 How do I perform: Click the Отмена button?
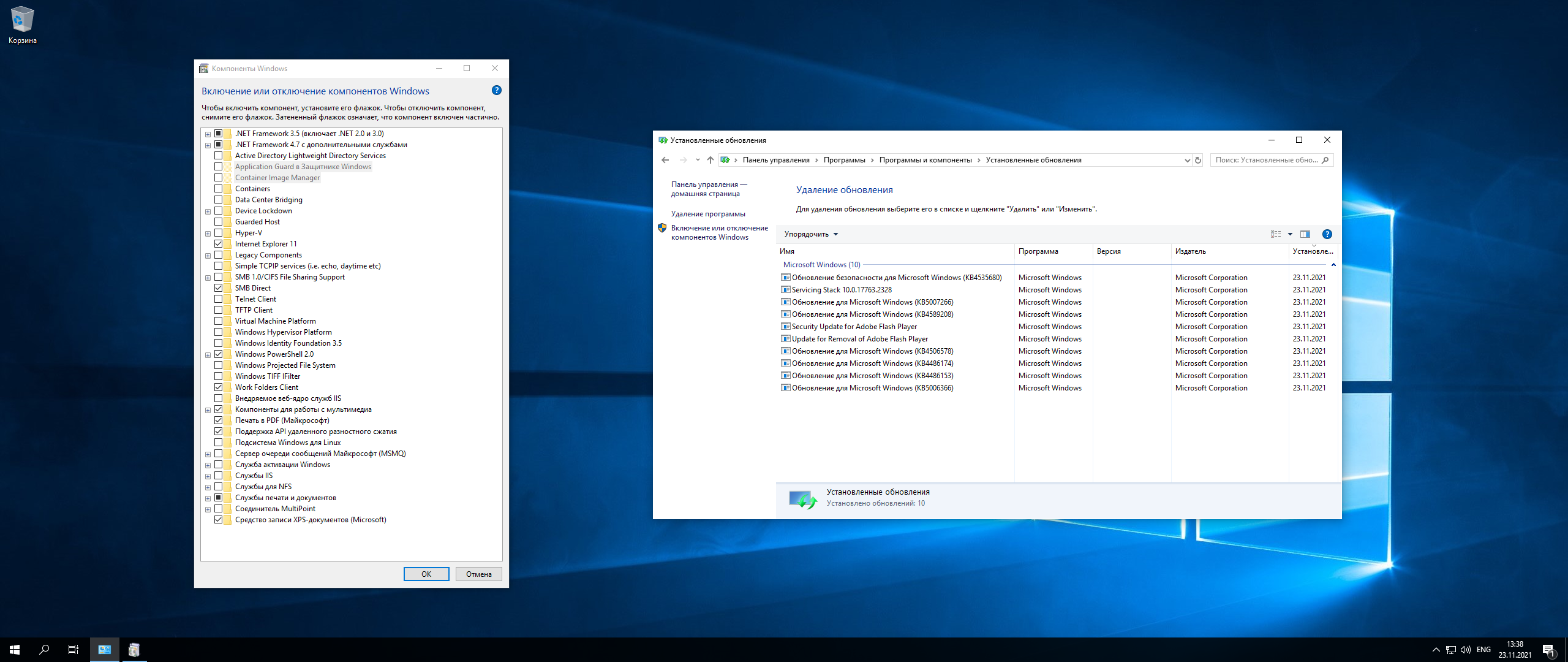point(479,574)
